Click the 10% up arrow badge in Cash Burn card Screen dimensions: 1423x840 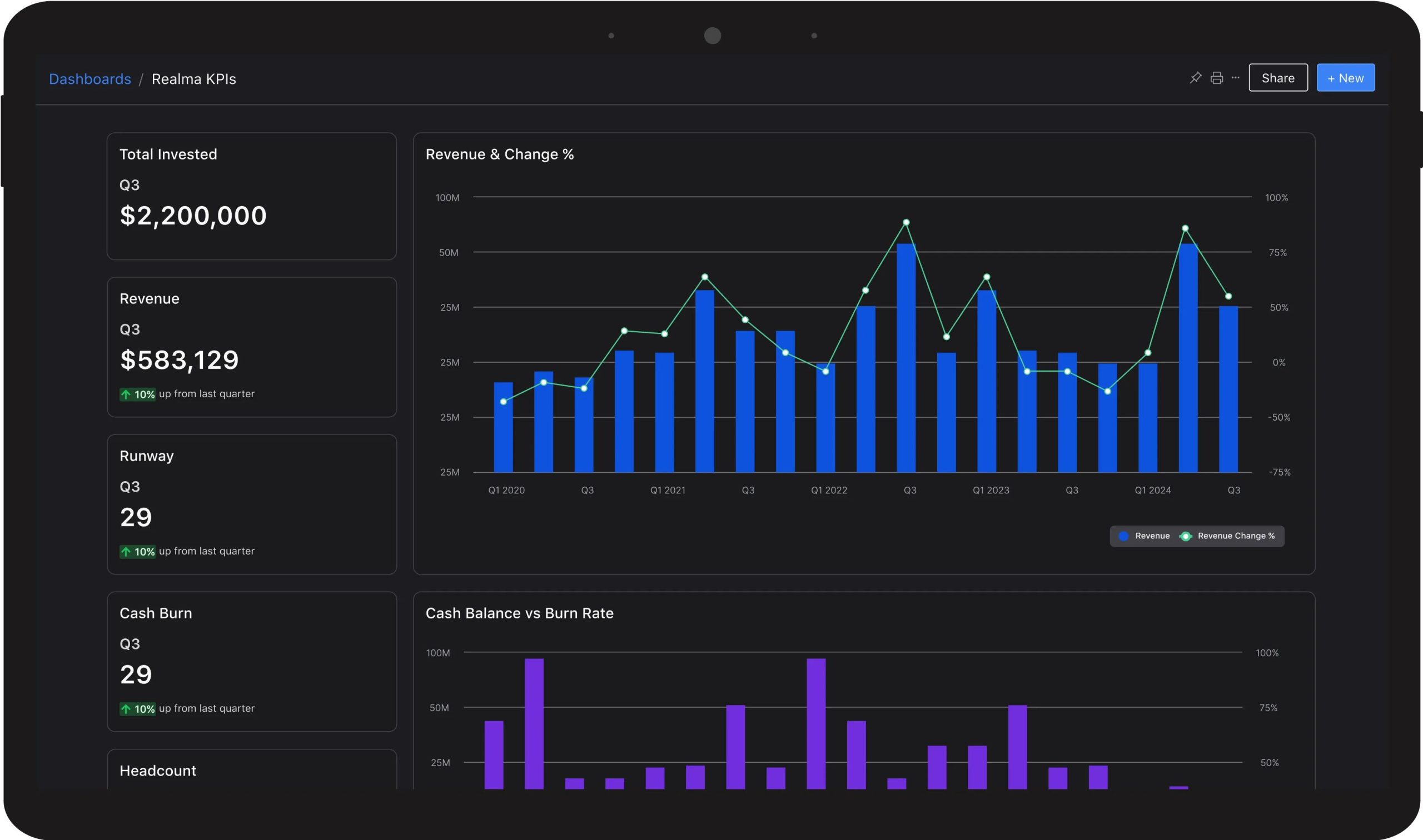137,709
